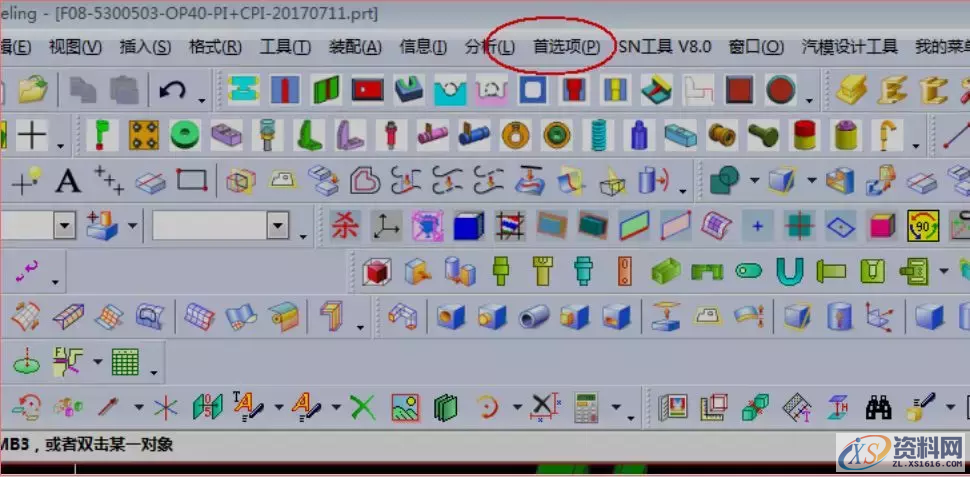Open the 信息(I) menu

point(423,47)
